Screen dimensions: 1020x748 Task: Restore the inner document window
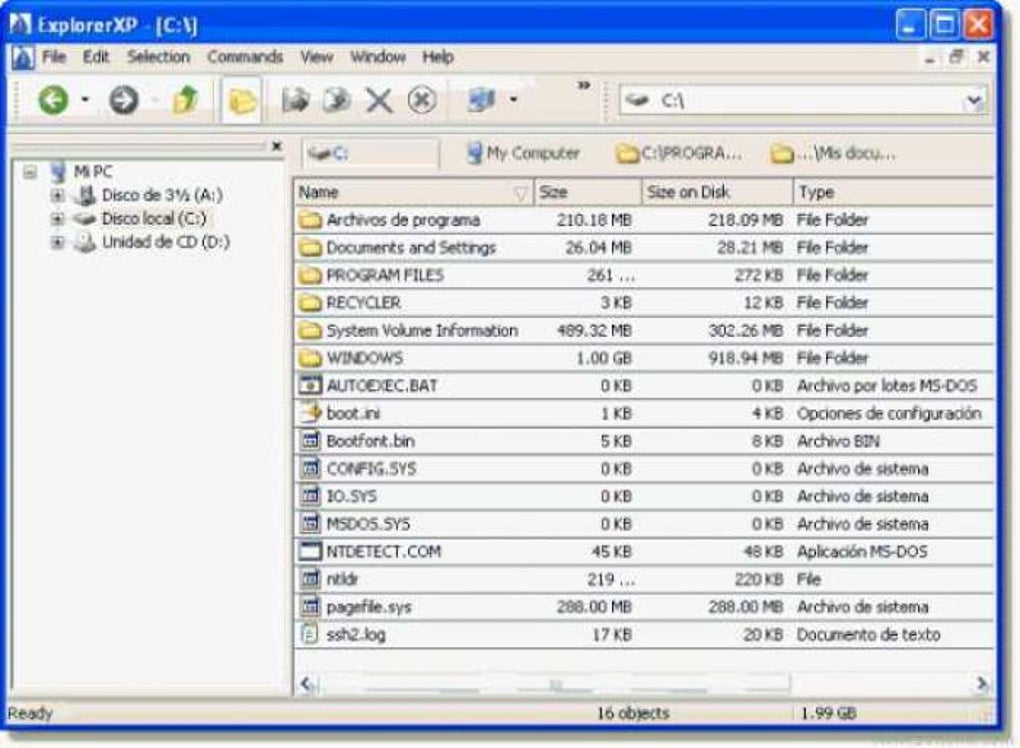956,57
